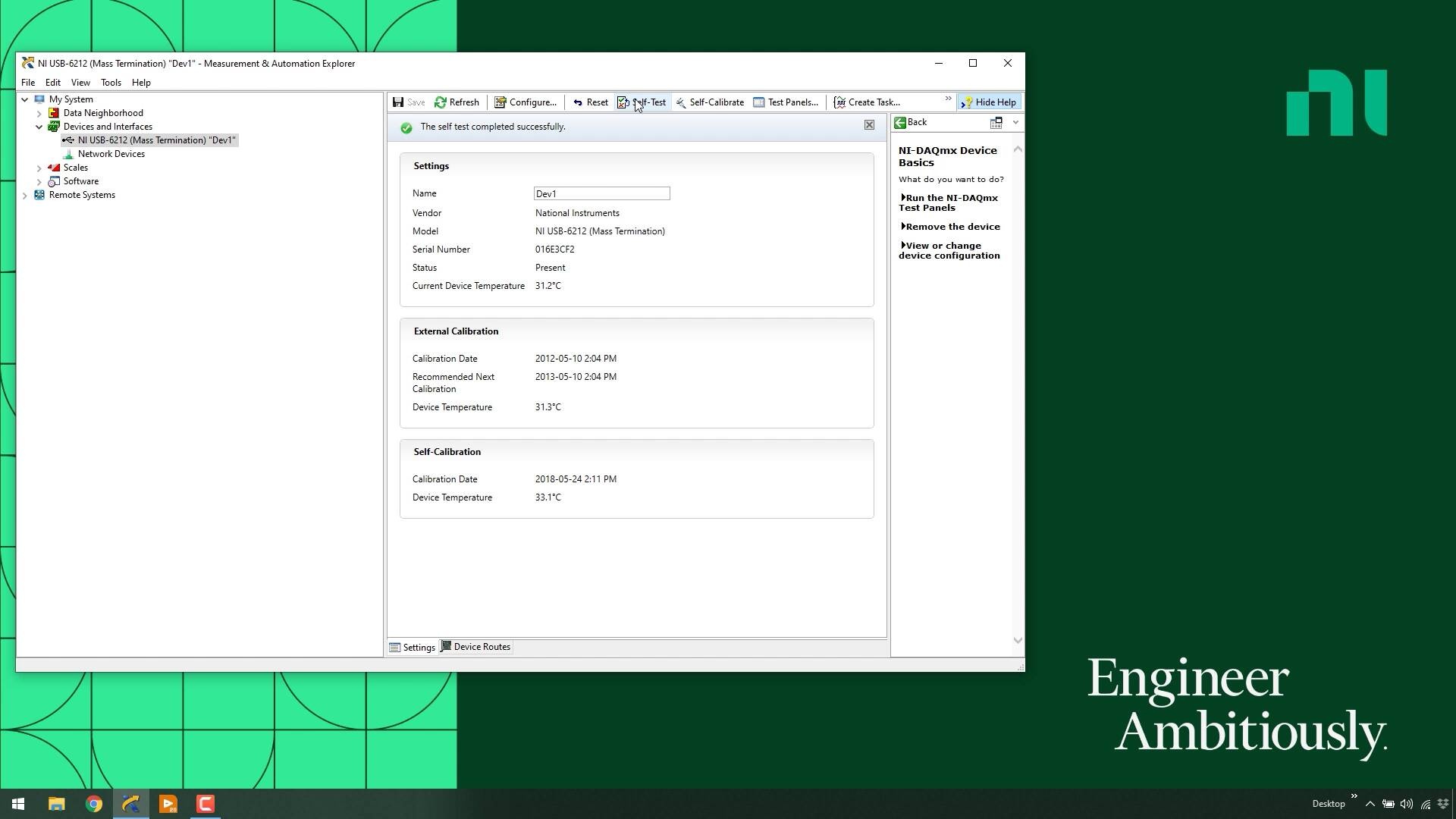Show hidden toolbar items via overflow chevron
This screenshot has width=1456, height=819.
(x=948, y=99)
